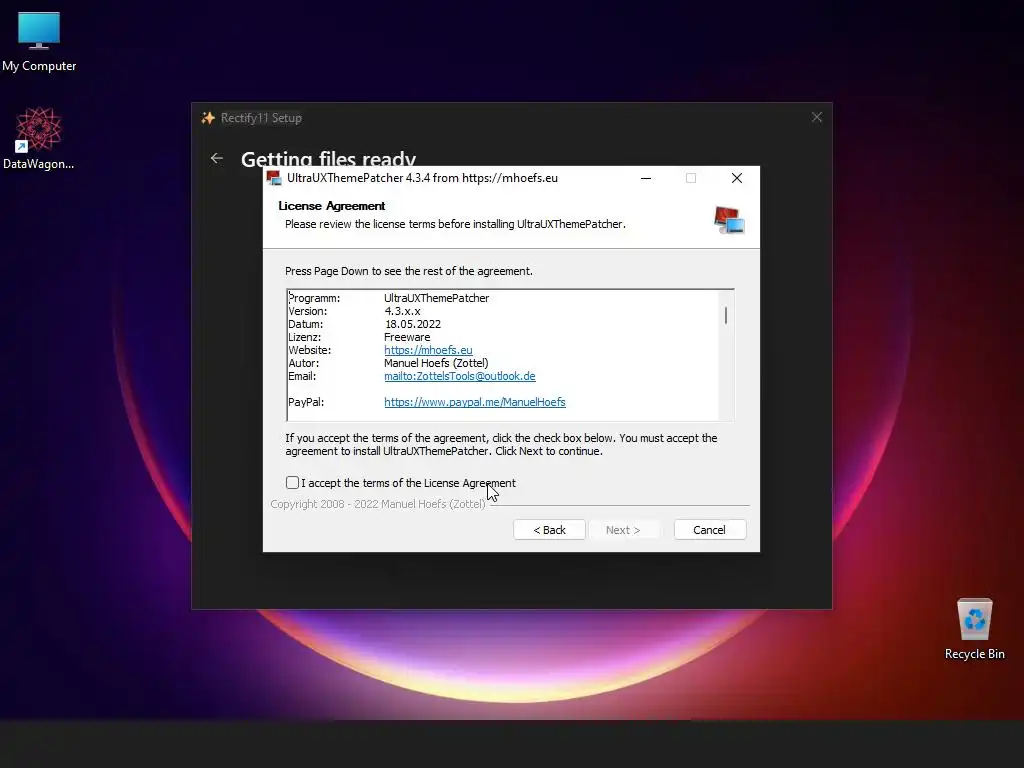Click the 'Getting files ready' heading

(328, 158)
